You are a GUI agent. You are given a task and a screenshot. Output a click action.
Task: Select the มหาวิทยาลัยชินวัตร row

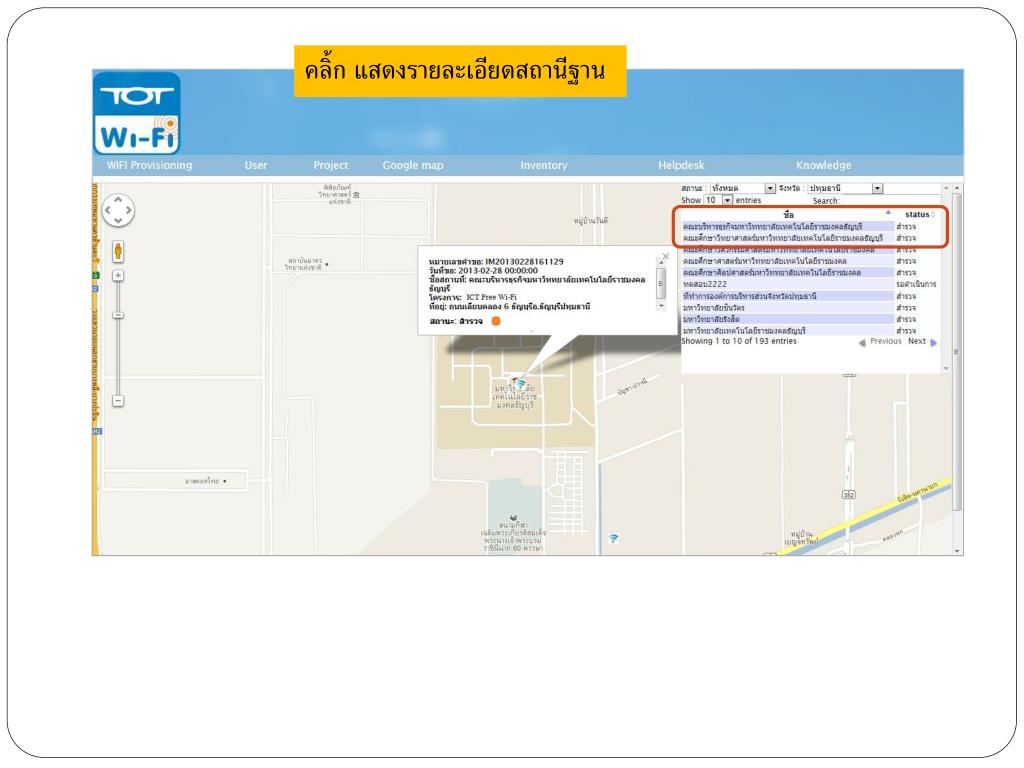810,308
